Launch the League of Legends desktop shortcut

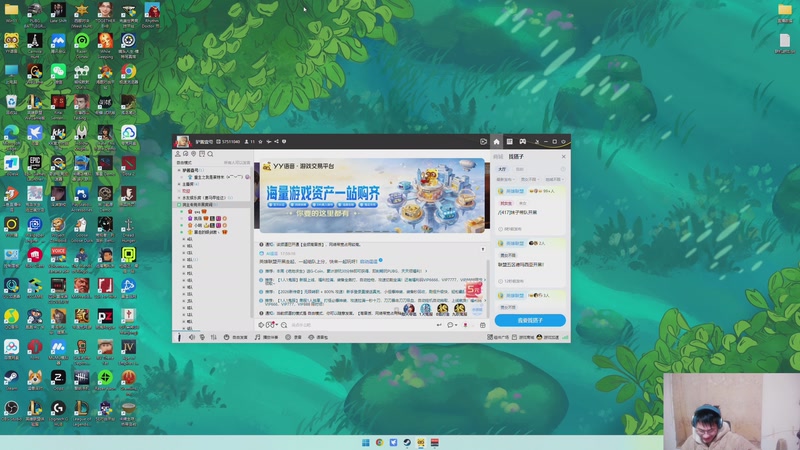[x=82, y=410]
